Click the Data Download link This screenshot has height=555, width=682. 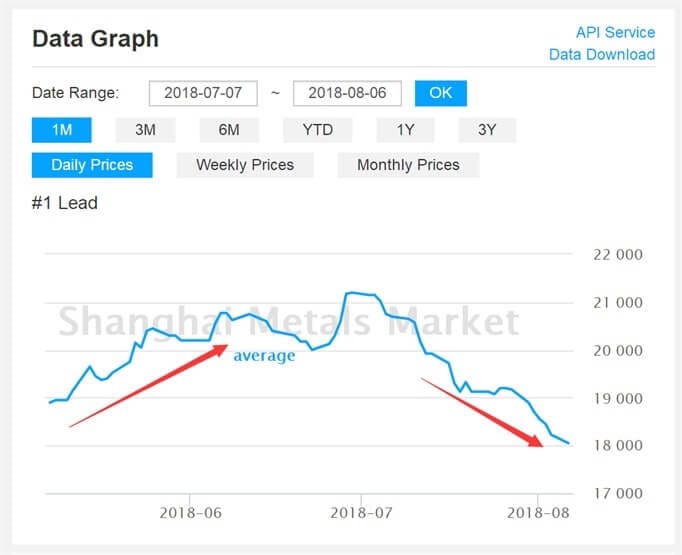(602, 55)
